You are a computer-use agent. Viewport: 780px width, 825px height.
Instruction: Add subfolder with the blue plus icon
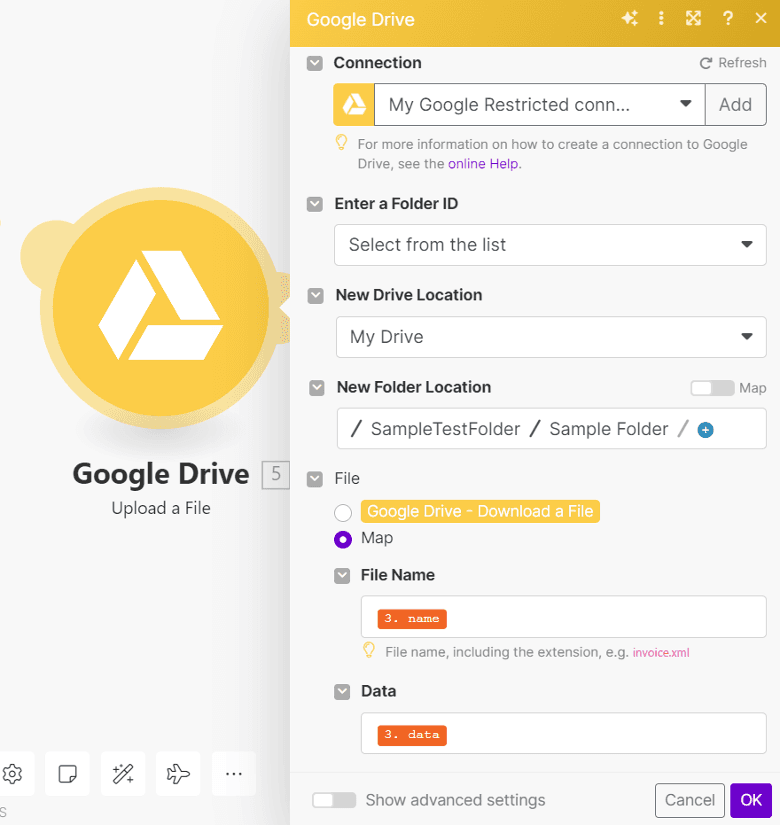pyautogui.click(x=705, y=430)
